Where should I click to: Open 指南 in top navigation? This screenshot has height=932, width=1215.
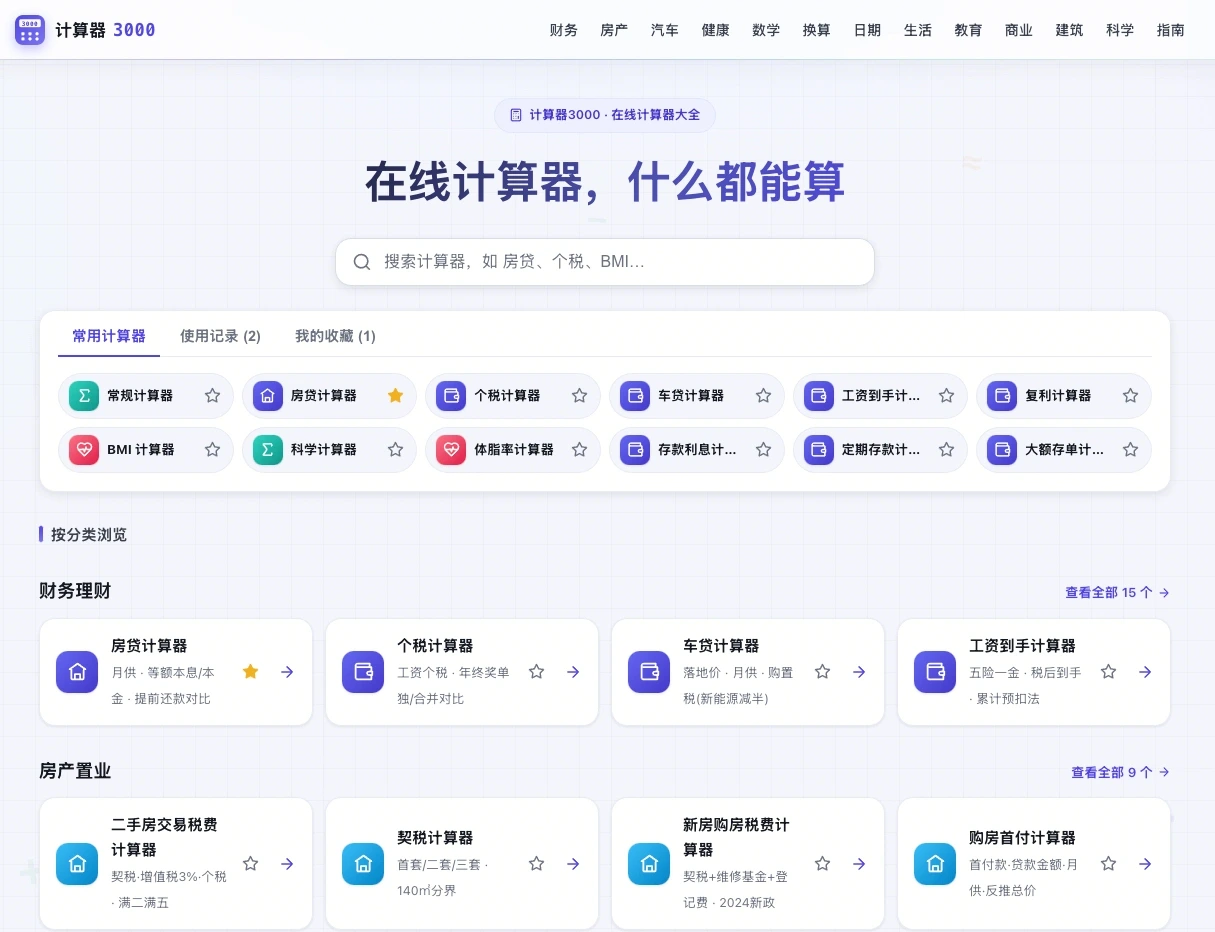[x=1171, y=30]
